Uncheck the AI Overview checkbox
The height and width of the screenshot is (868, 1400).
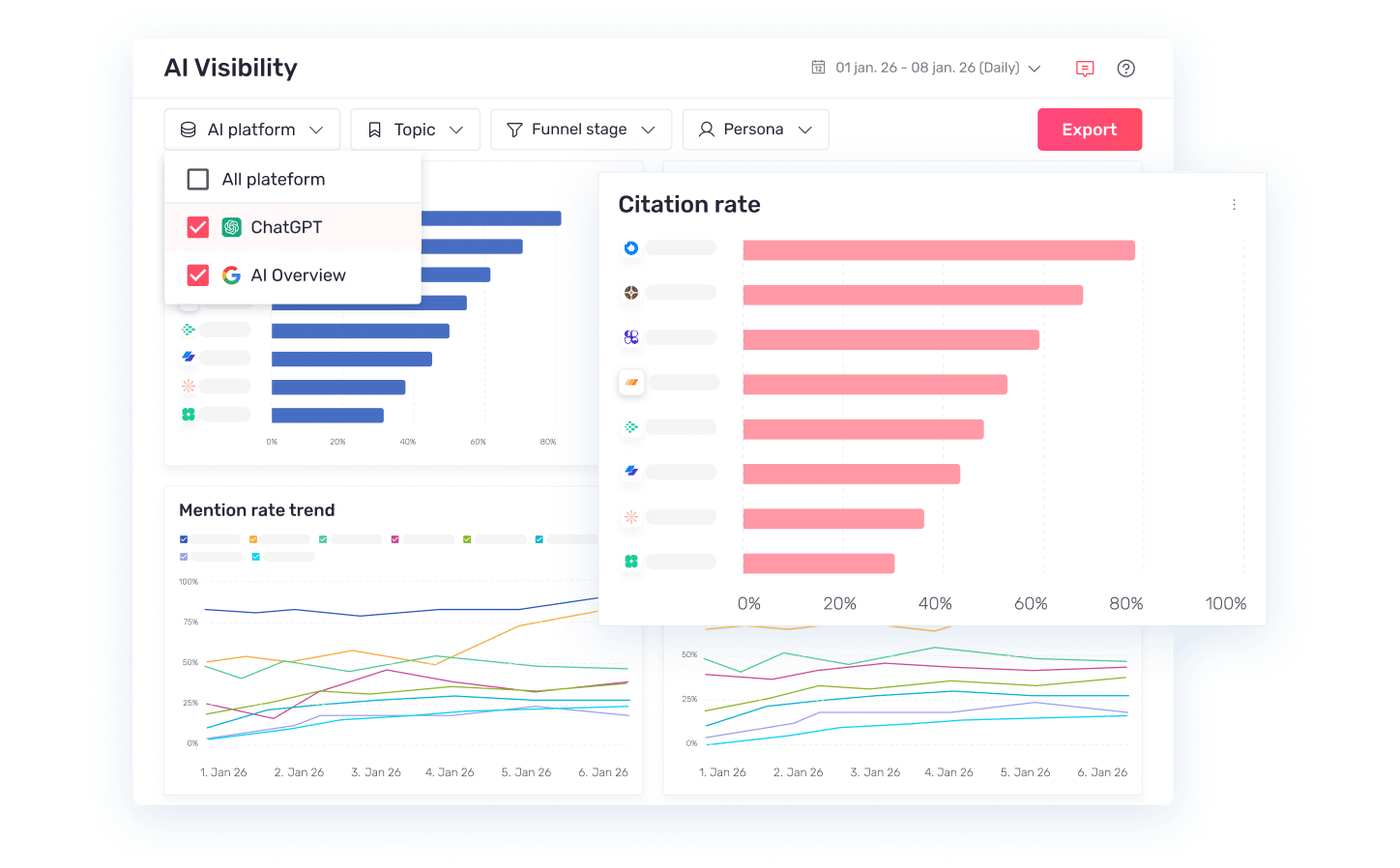[x=197, y=275]
